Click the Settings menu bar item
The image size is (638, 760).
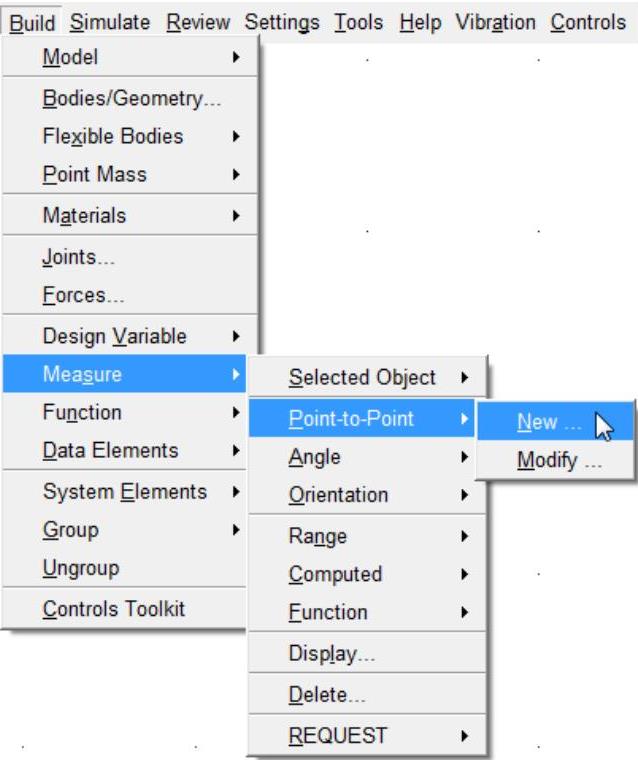282,21
